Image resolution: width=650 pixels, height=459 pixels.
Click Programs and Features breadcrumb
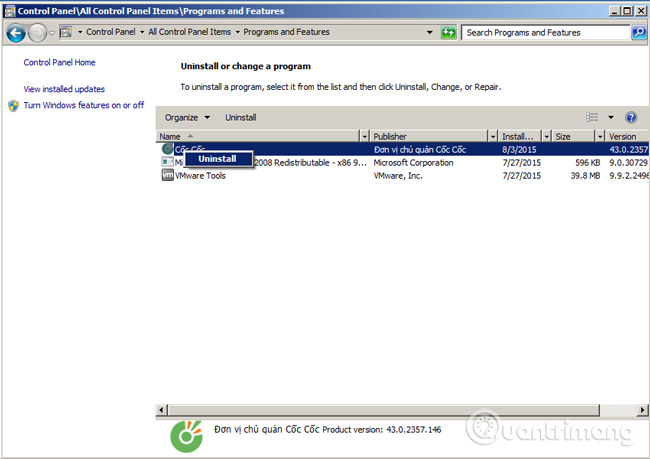coord(286,32)
